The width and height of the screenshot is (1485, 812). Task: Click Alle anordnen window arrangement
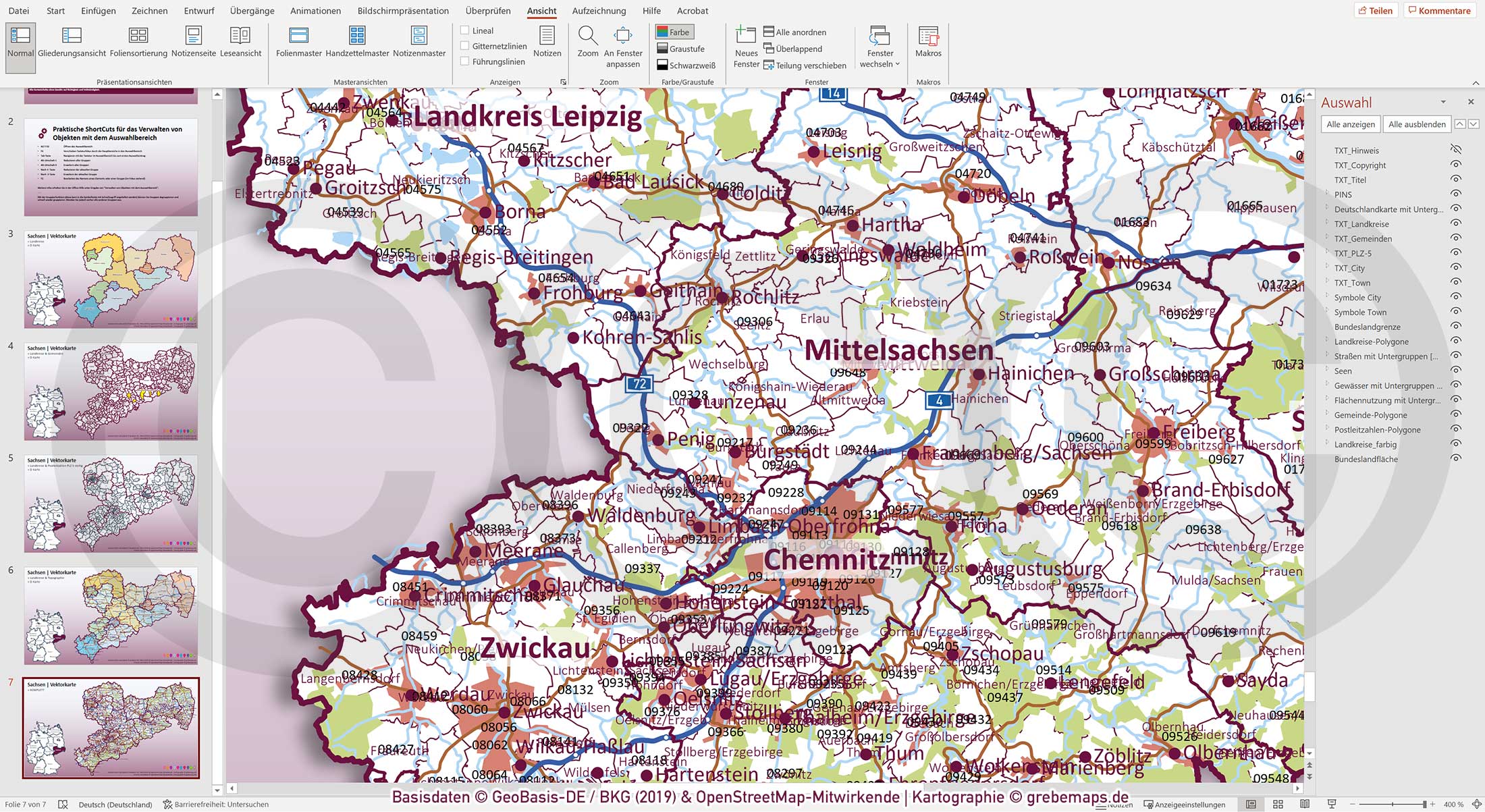coord(795,32)
